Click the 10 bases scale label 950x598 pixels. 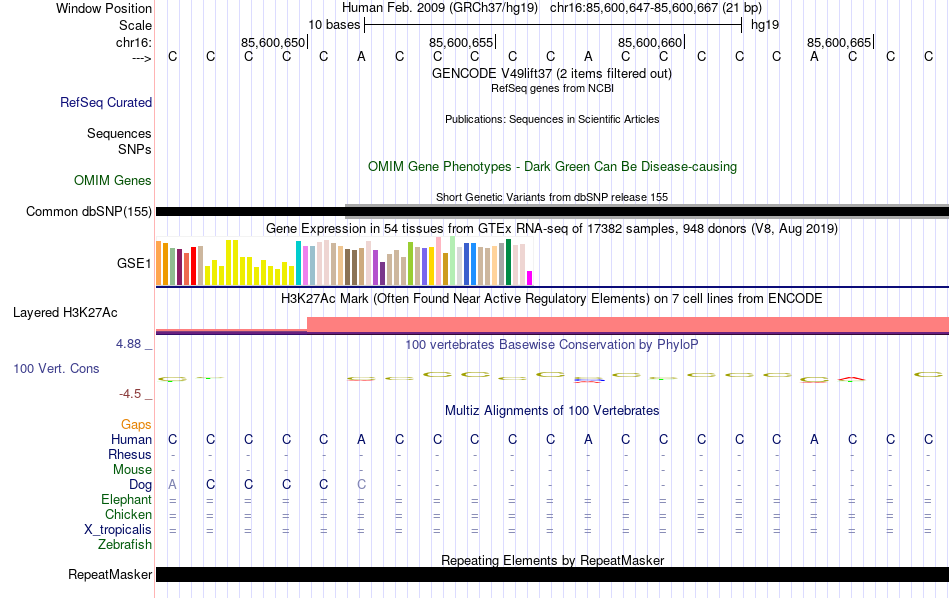tap(334, 25)
